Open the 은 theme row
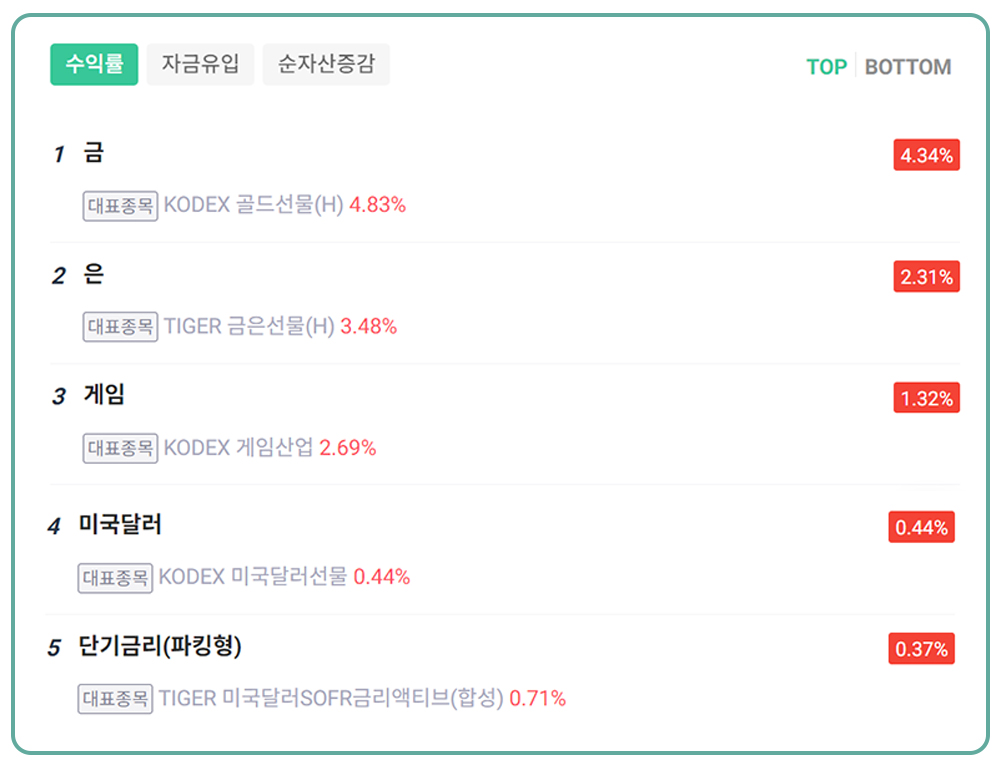Screen dimensions: 1000x770 pos(94,275)
